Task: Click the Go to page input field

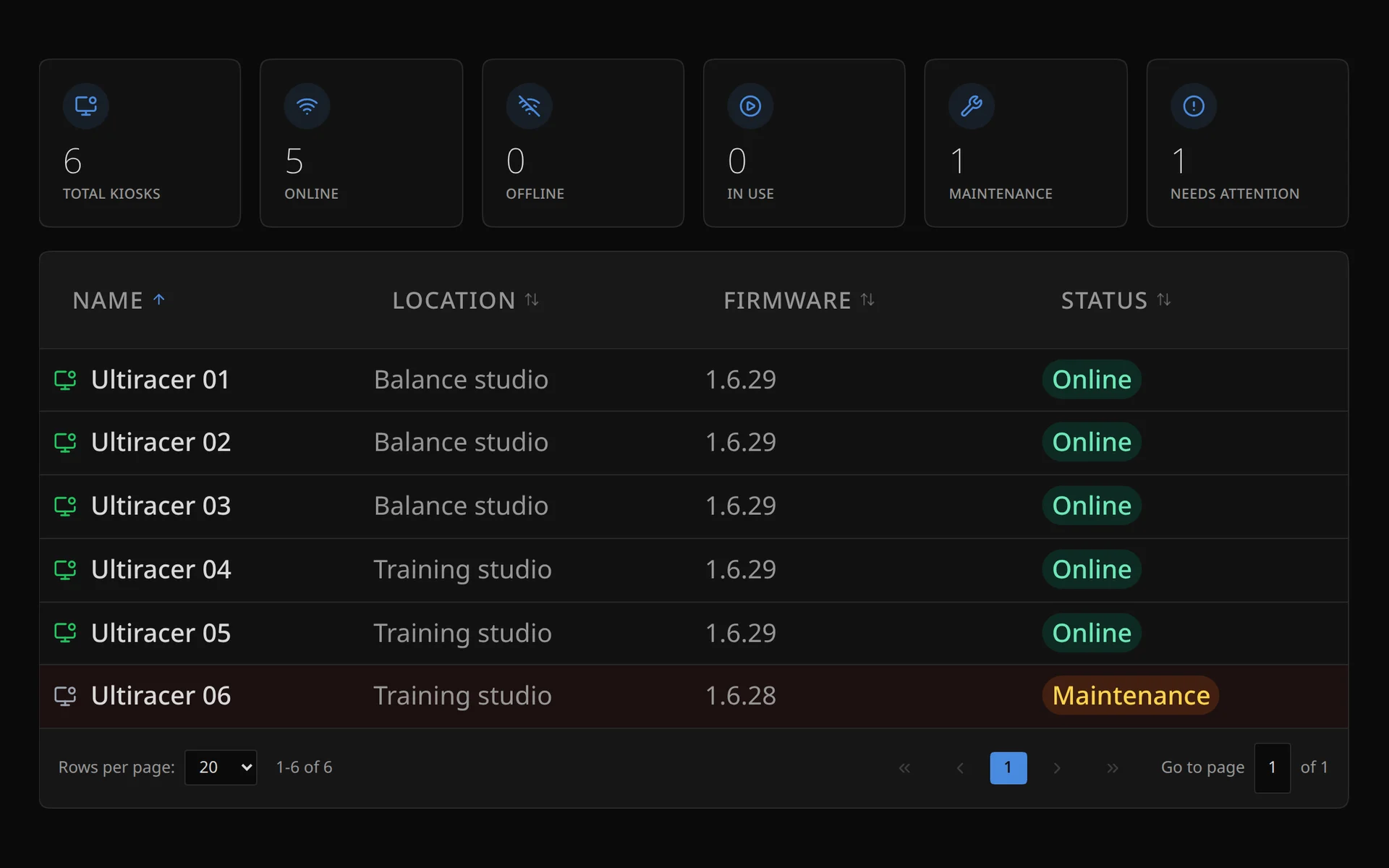Action: tap(1273, 768)
